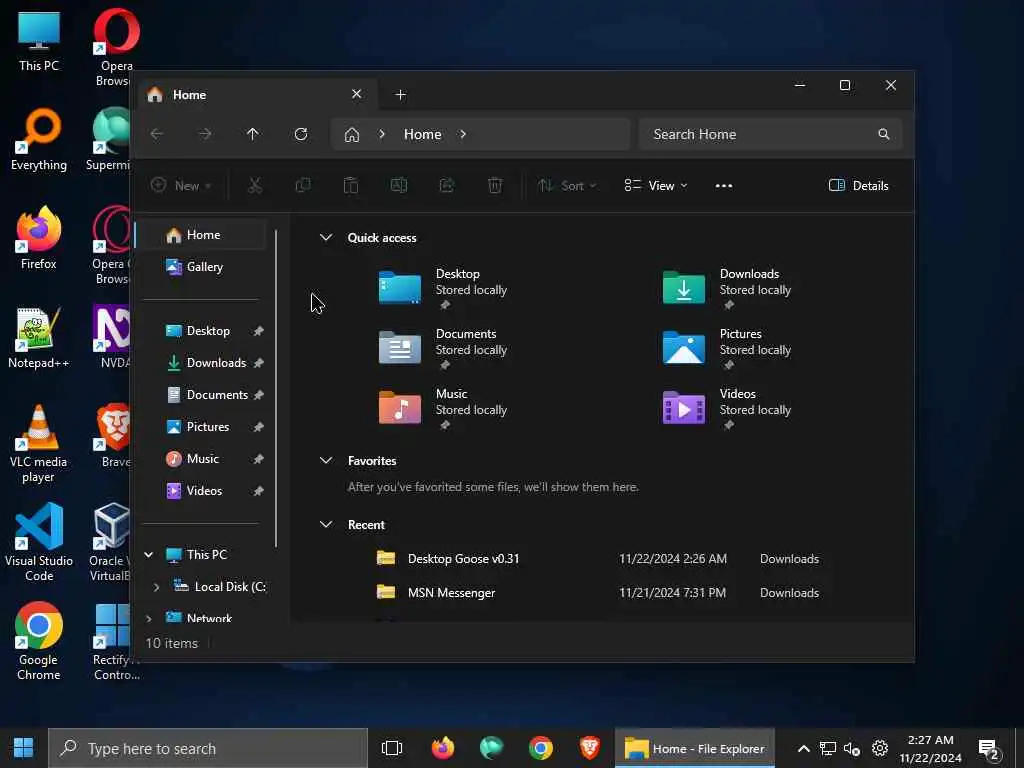This screenshot has height=768, width=1024.
Task: Select the Everything desktop shortcut
Action: pos(39,138)
